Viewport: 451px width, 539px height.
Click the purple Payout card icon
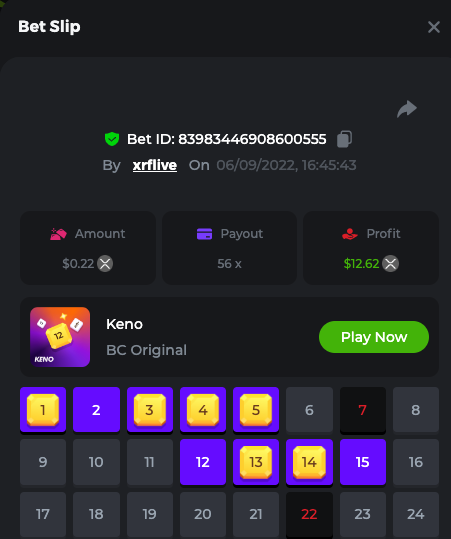coord(204,234)
